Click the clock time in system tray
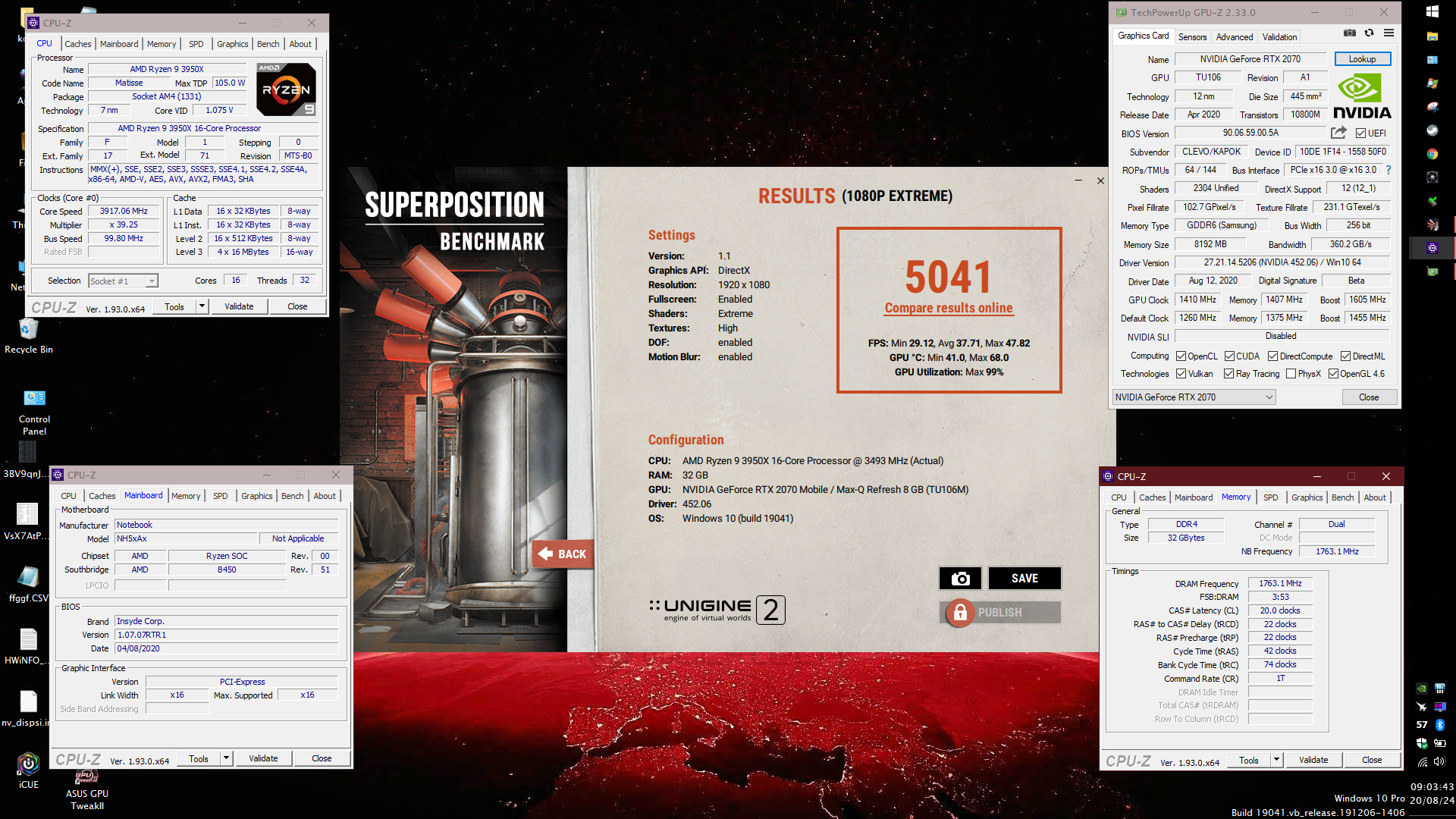This screenshot has height=819, width=1456. click(1432, 786)
